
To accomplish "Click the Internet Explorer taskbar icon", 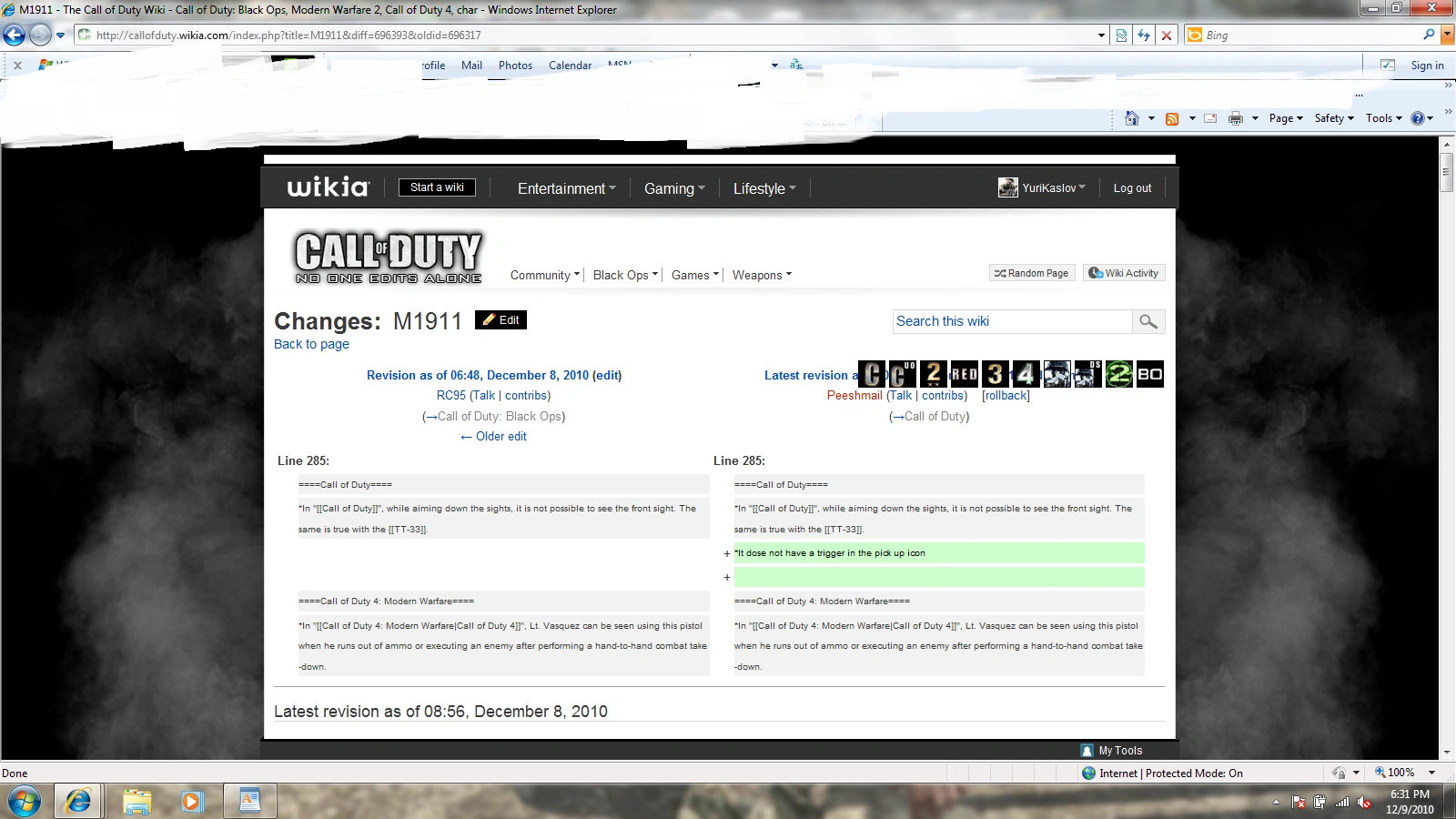I will 79,802.
